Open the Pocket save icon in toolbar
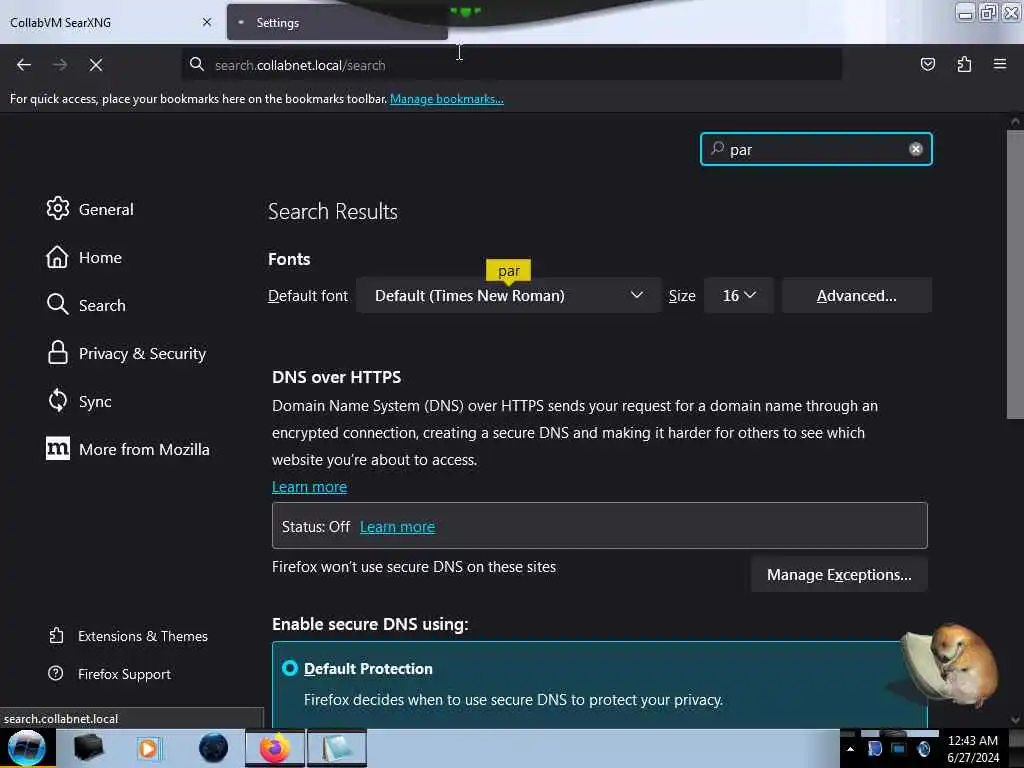This screenshot has width=1024, height=768. (927, 64)
